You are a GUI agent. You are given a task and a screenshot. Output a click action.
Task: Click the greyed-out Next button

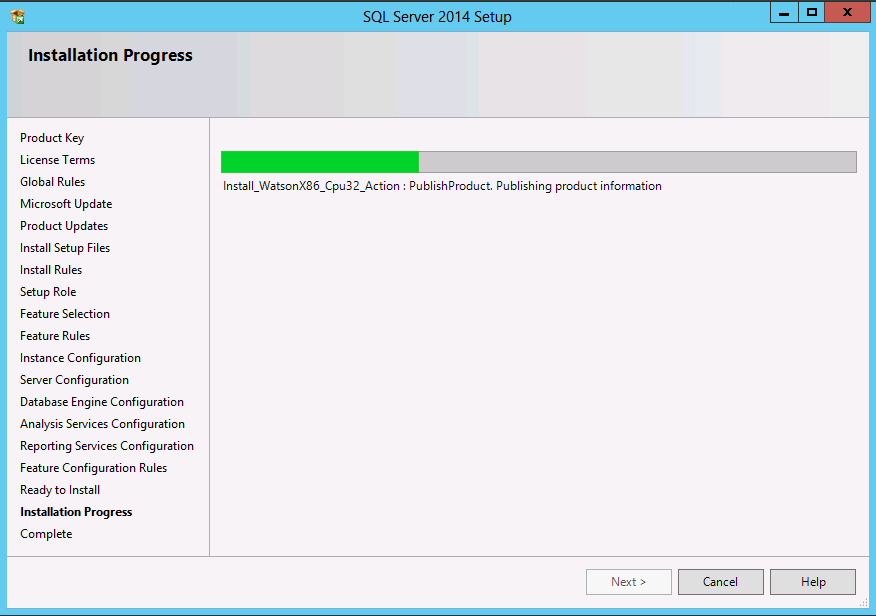point(629,582)
